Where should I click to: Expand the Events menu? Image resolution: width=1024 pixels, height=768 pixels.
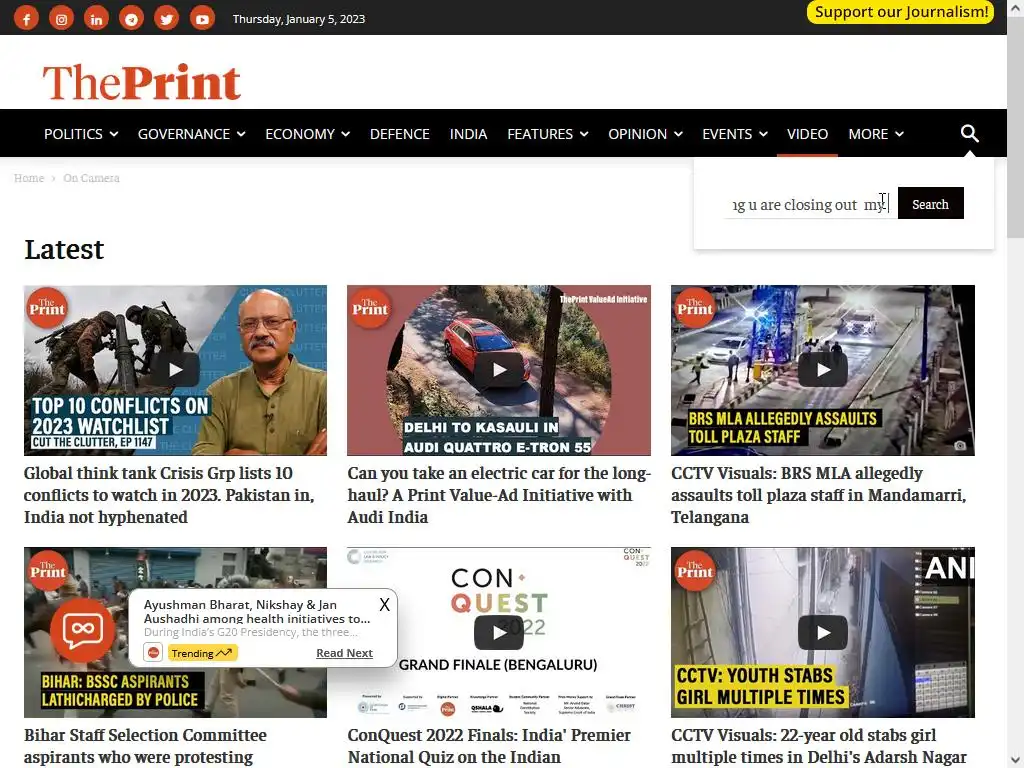click(x=735, y=134)
